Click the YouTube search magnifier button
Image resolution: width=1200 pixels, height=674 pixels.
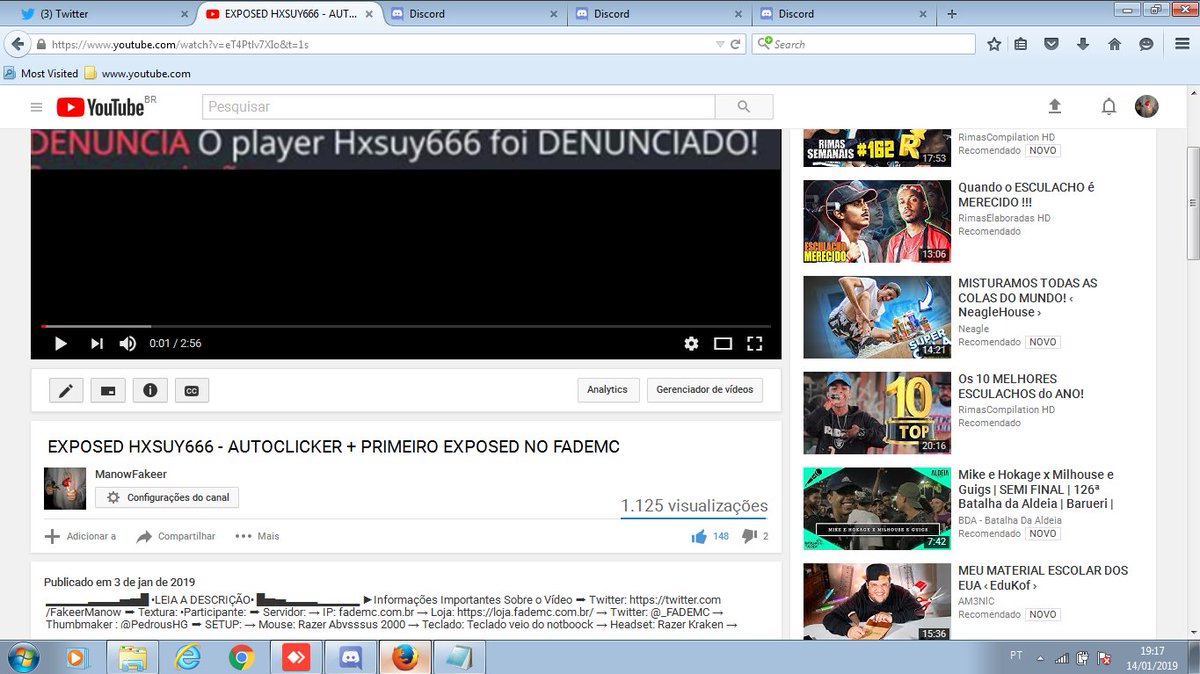(744, 107)
